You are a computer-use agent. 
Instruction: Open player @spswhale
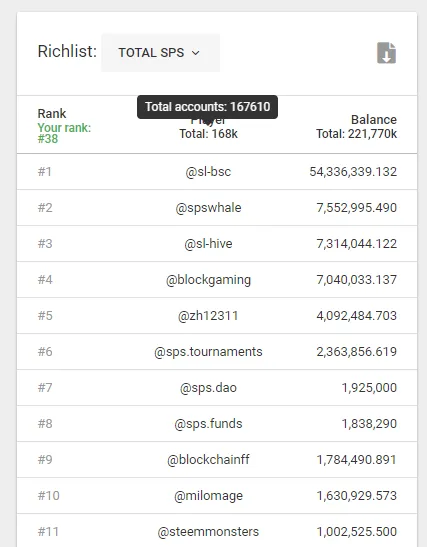point(208,208)
